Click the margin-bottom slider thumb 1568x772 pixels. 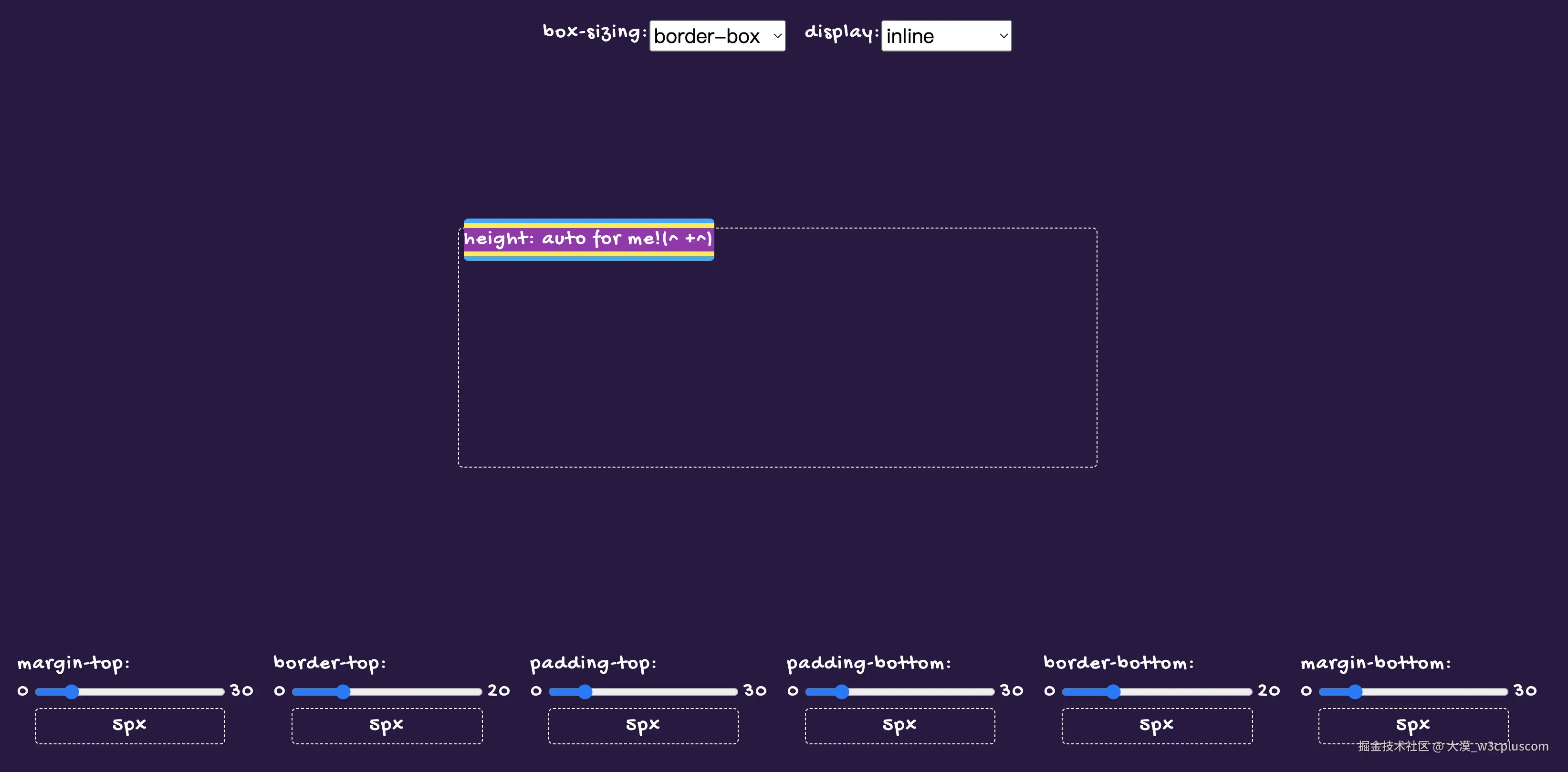1354,692
